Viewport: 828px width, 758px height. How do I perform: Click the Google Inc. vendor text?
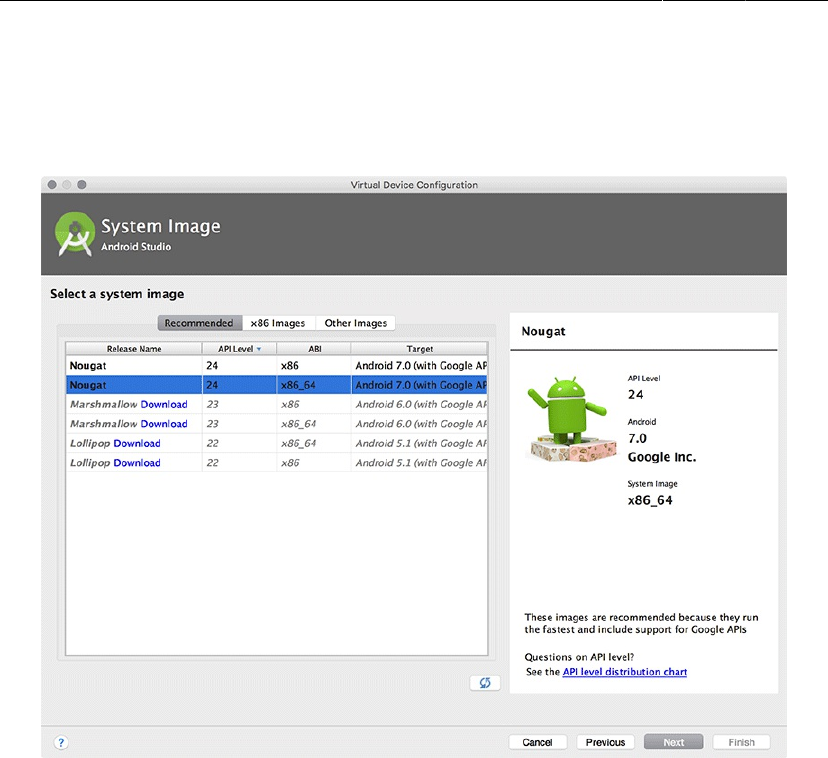[x=662, y=457]
